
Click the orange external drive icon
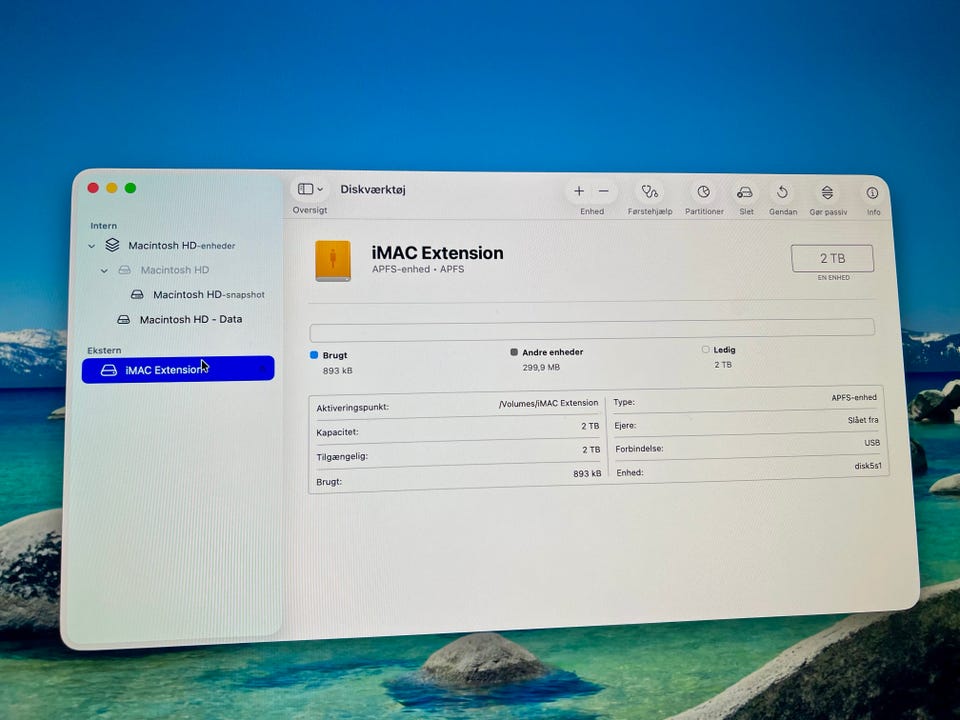(333, 261)
